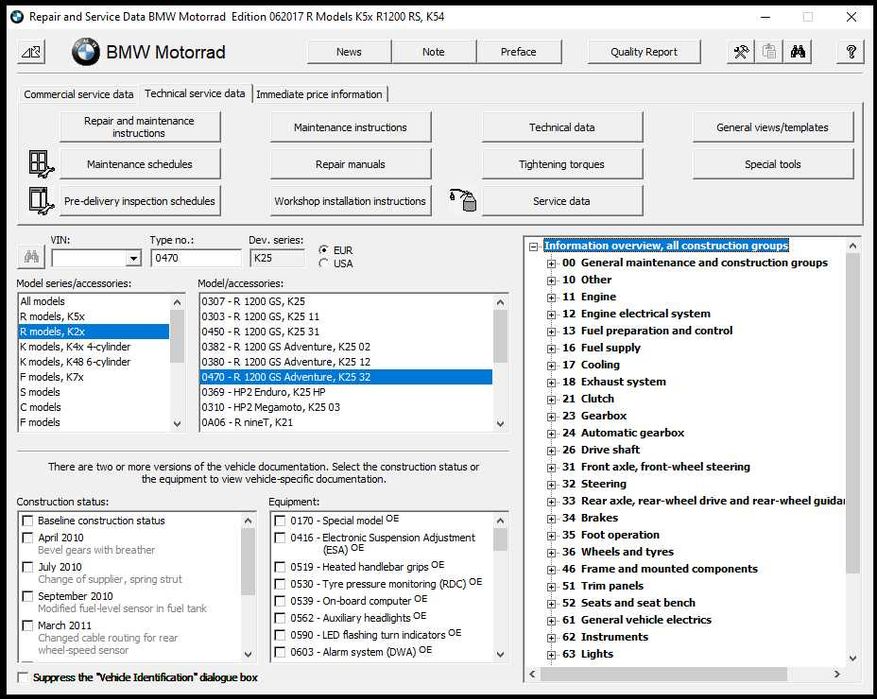
Task: Click the Dev. series field
Action: [277, 258]
